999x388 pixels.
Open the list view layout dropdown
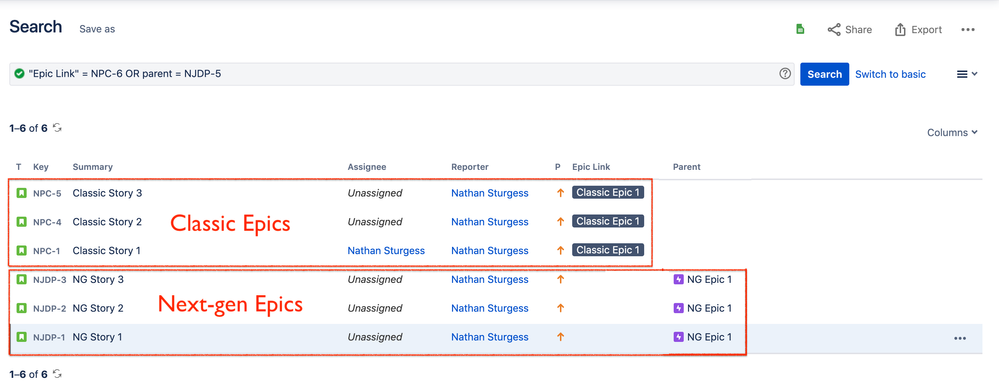(967, 74)
